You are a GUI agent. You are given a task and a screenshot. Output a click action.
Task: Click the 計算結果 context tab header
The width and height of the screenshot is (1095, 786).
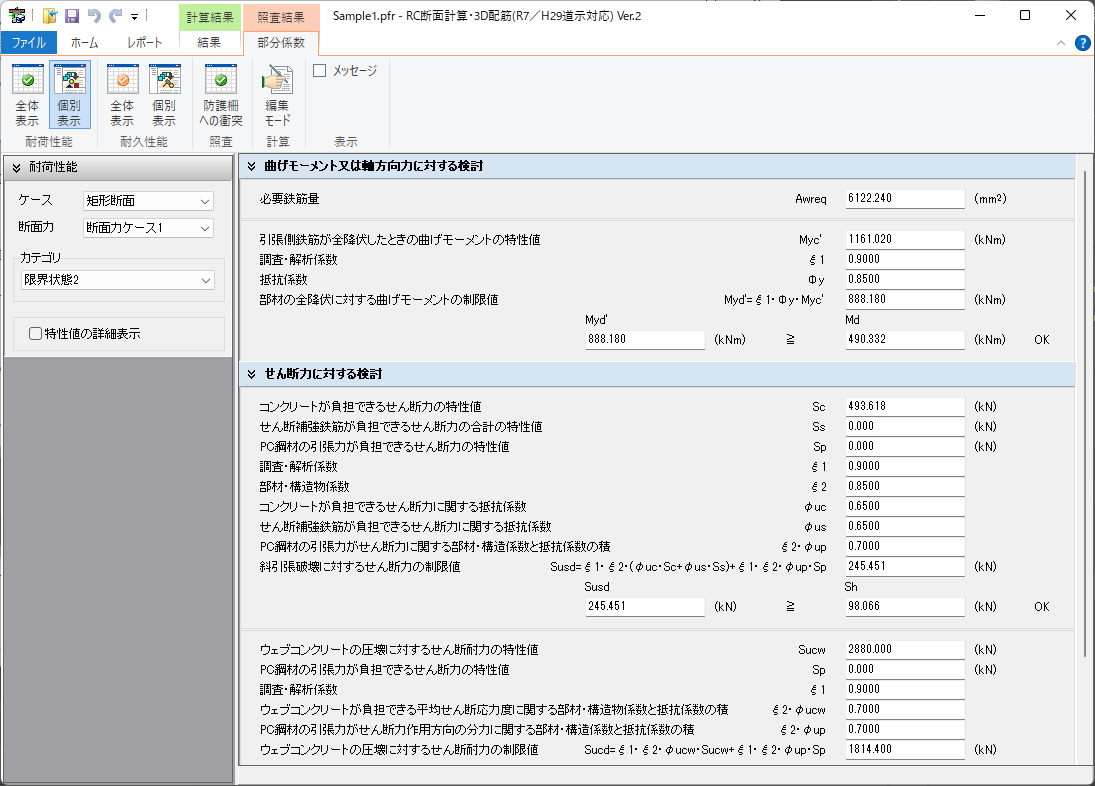coord(210,17)
